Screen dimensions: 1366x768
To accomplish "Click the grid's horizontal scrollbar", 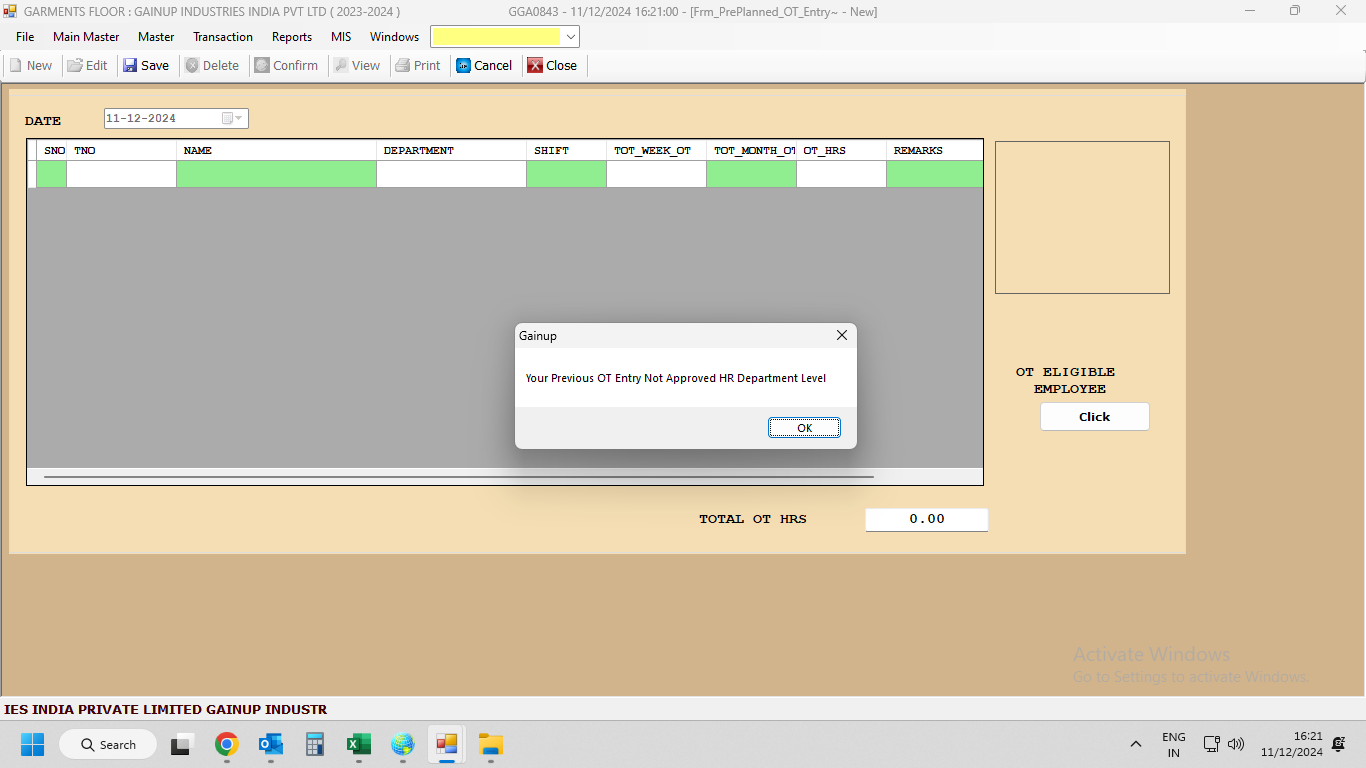I will [x=458, y=477].
